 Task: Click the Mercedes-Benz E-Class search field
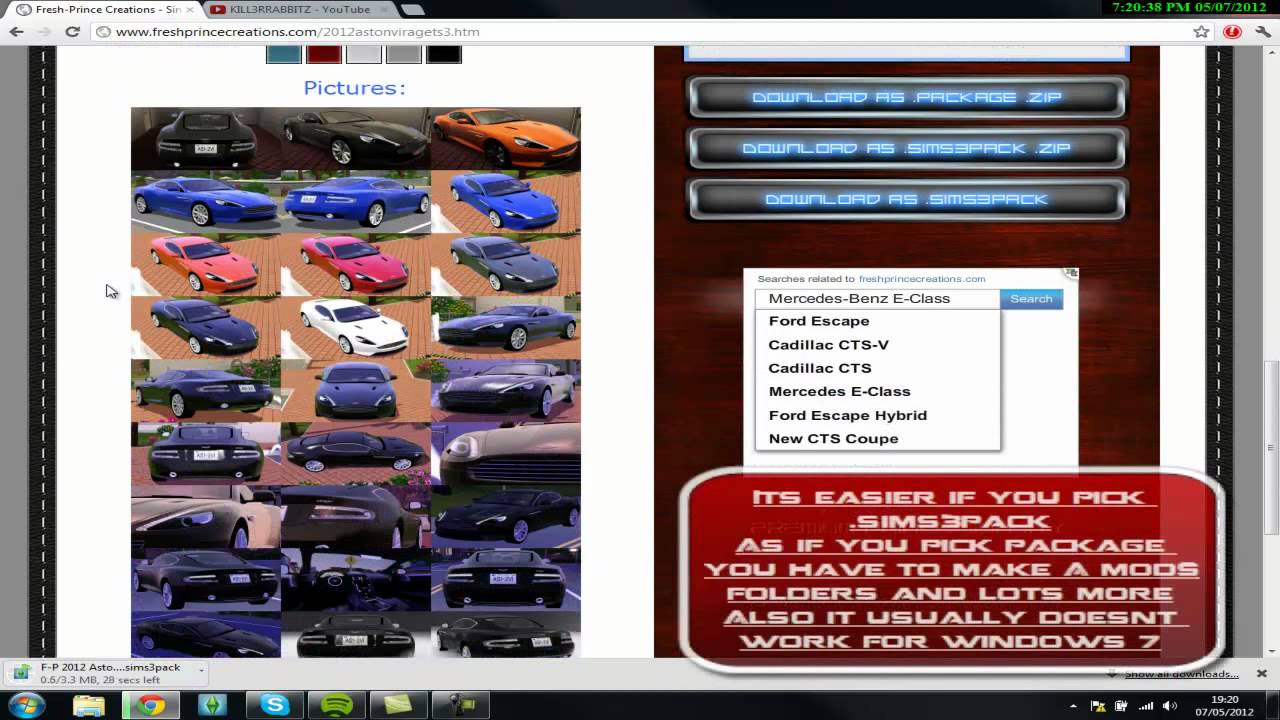[x=877, y=299]
